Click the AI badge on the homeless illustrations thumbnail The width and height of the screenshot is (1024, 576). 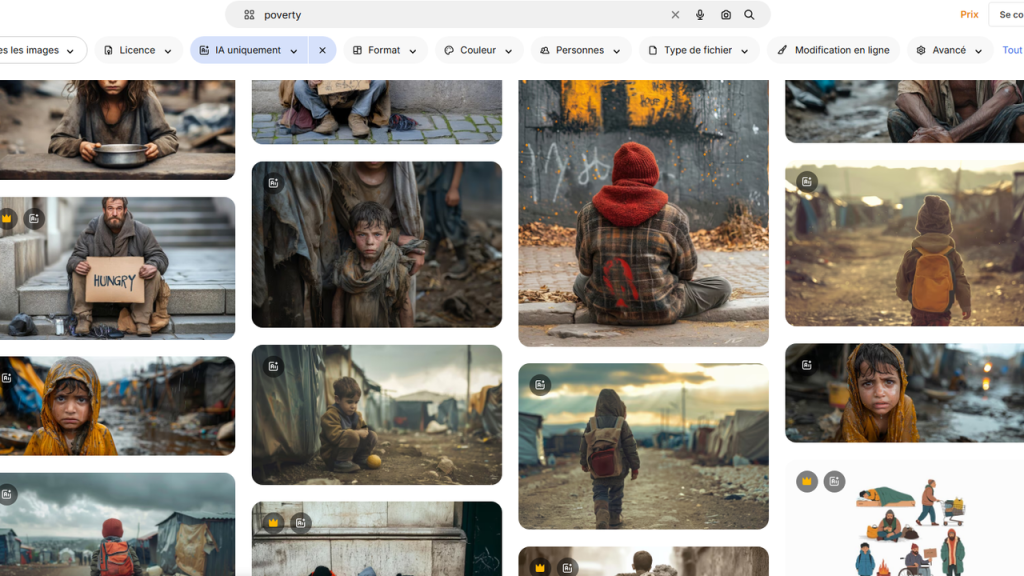[x=834, y=481]
